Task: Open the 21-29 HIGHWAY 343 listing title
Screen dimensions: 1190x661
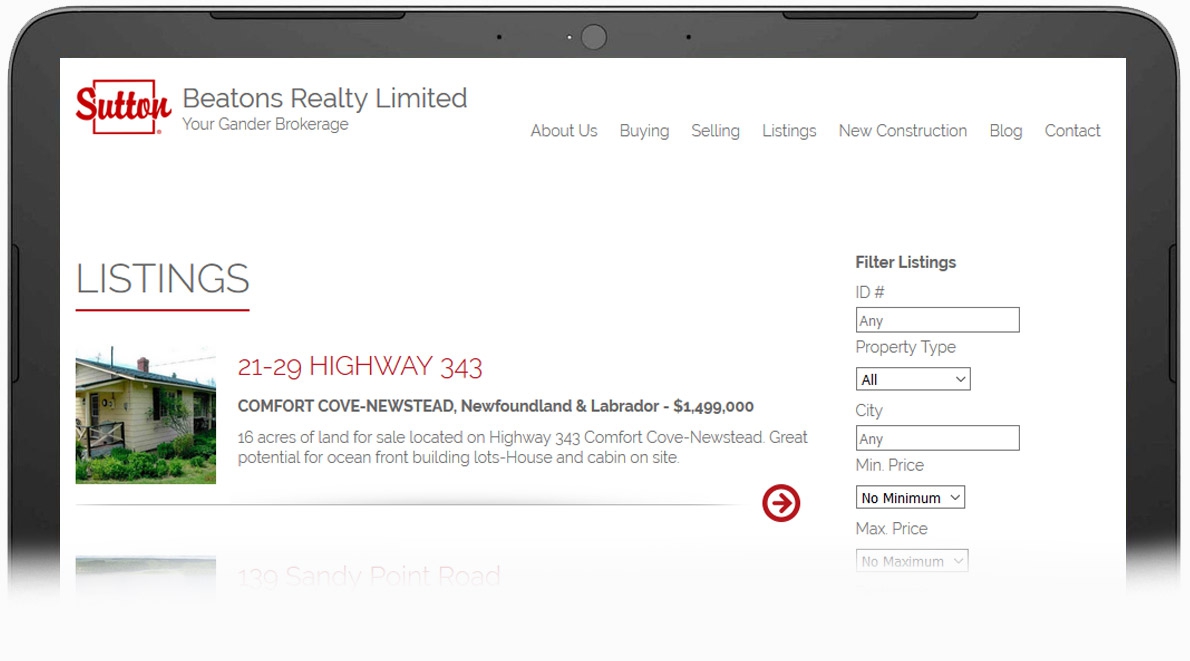Action: [360, 367]
